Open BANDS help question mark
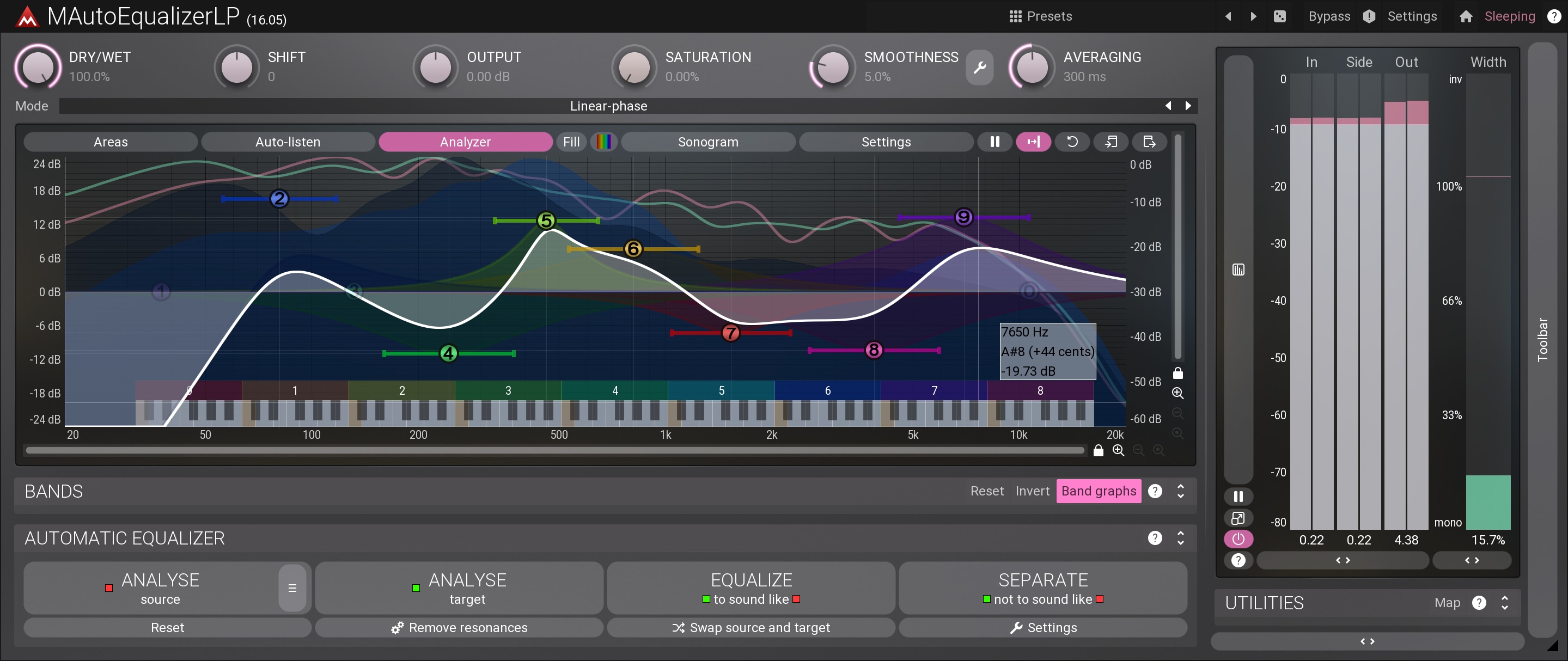The image size is (1568, 661). [1155, 491]
